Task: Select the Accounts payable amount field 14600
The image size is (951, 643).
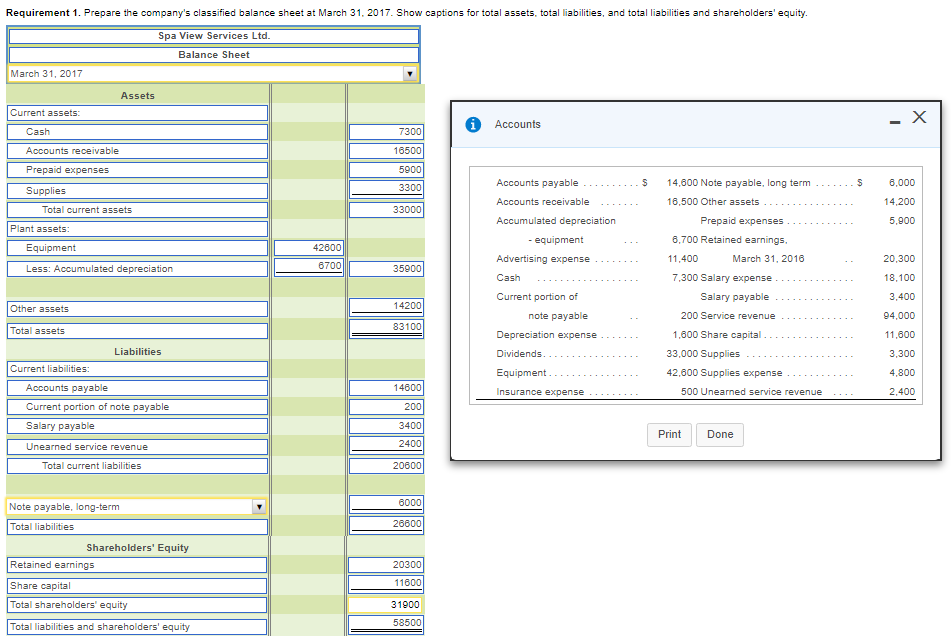Action: [386, 388]
